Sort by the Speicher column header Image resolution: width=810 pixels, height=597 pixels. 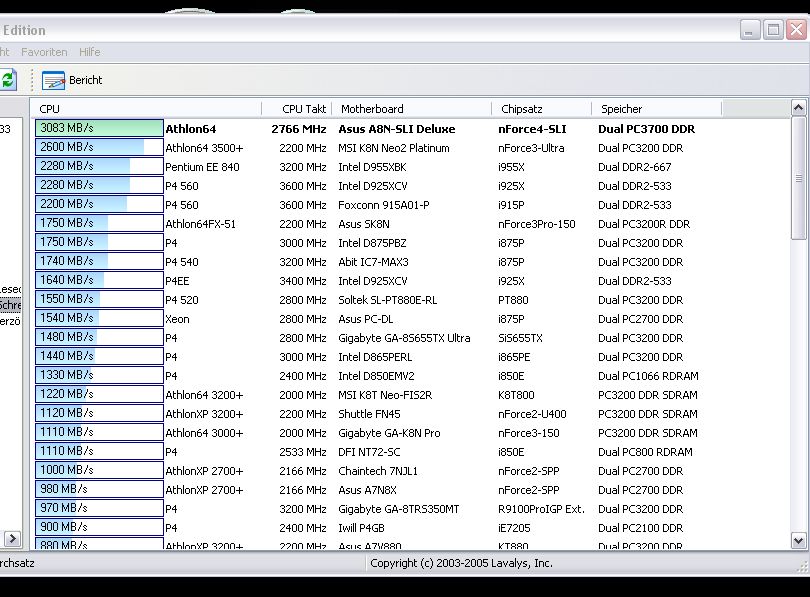[x=657, y=109]
